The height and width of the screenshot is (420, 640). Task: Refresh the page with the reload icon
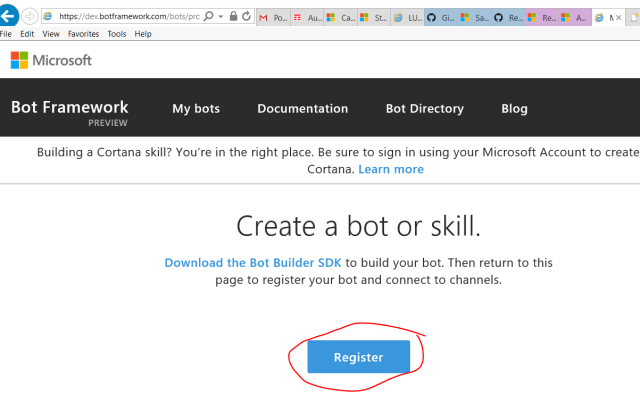(x=246, y=16)
